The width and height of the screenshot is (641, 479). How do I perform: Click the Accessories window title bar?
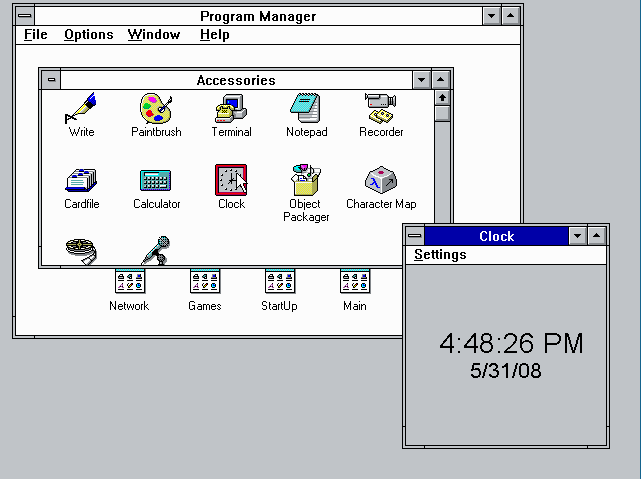pyautogui.click(x=236, y=80)
